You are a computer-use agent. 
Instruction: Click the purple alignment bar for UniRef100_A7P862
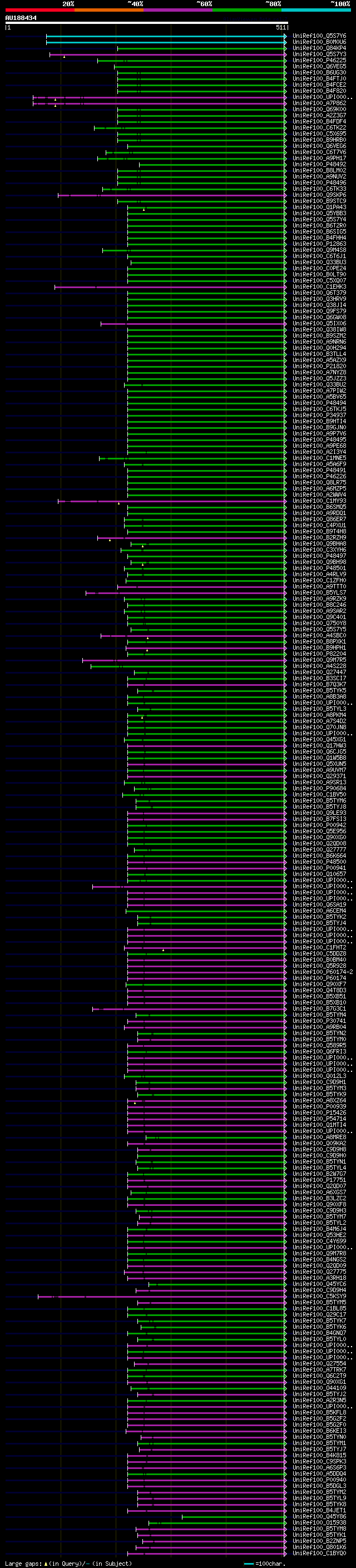[x=159, y=103]
